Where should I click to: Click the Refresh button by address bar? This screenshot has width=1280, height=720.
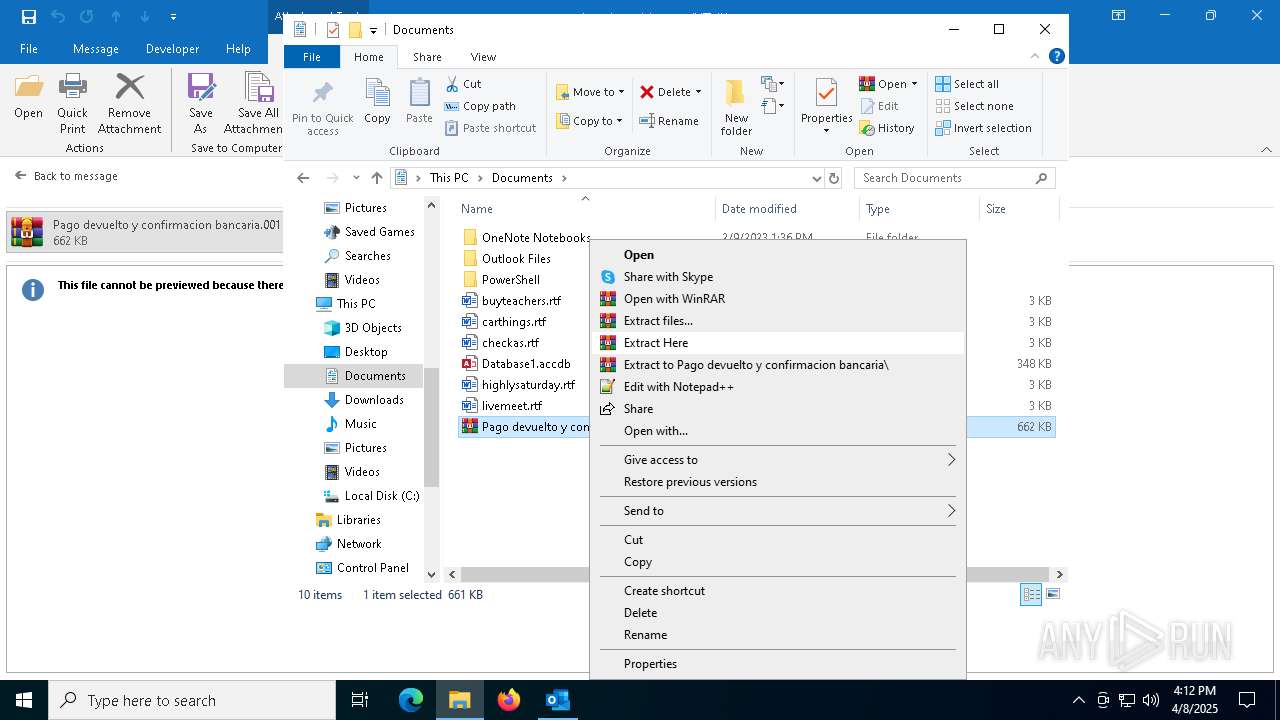834,178
